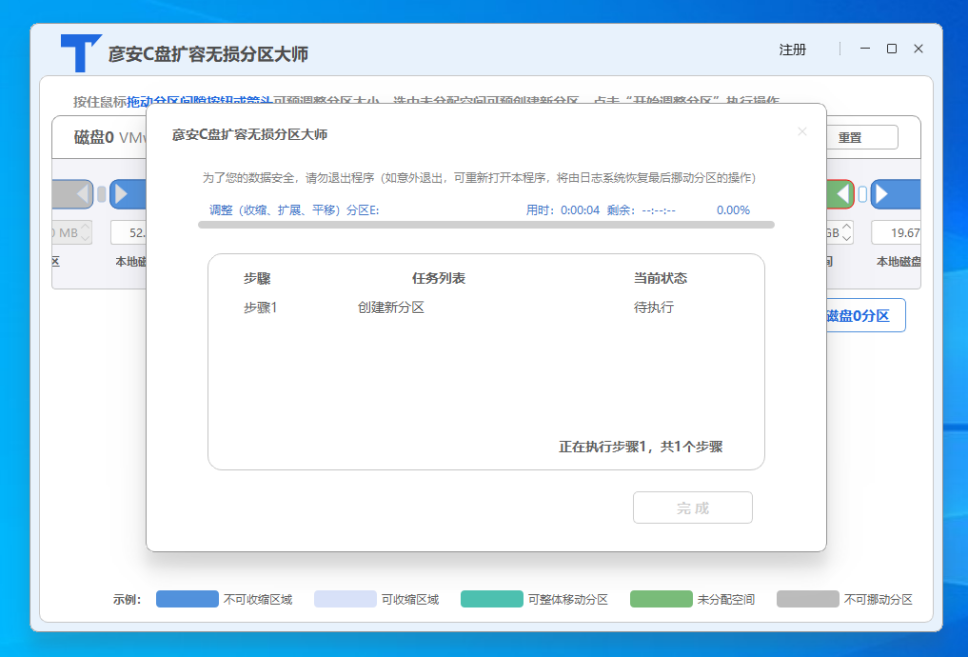Click the light lavender 可收缩区域 swatch

click(x=345, y=599)
